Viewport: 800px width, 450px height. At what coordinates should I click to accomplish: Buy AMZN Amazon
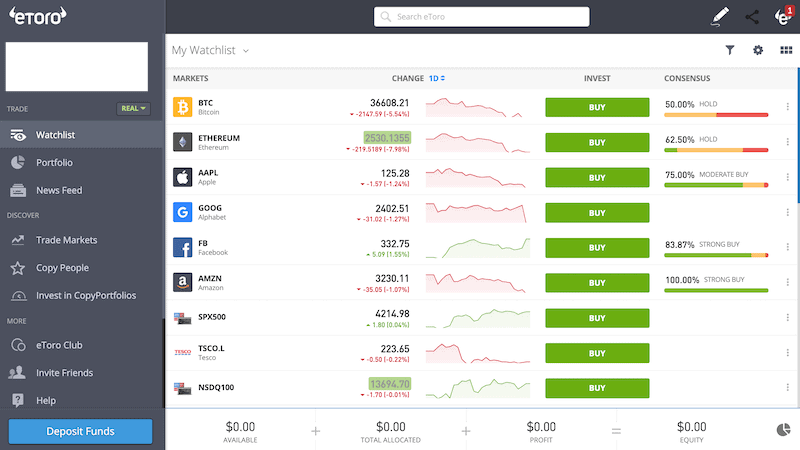coord(597,283)
